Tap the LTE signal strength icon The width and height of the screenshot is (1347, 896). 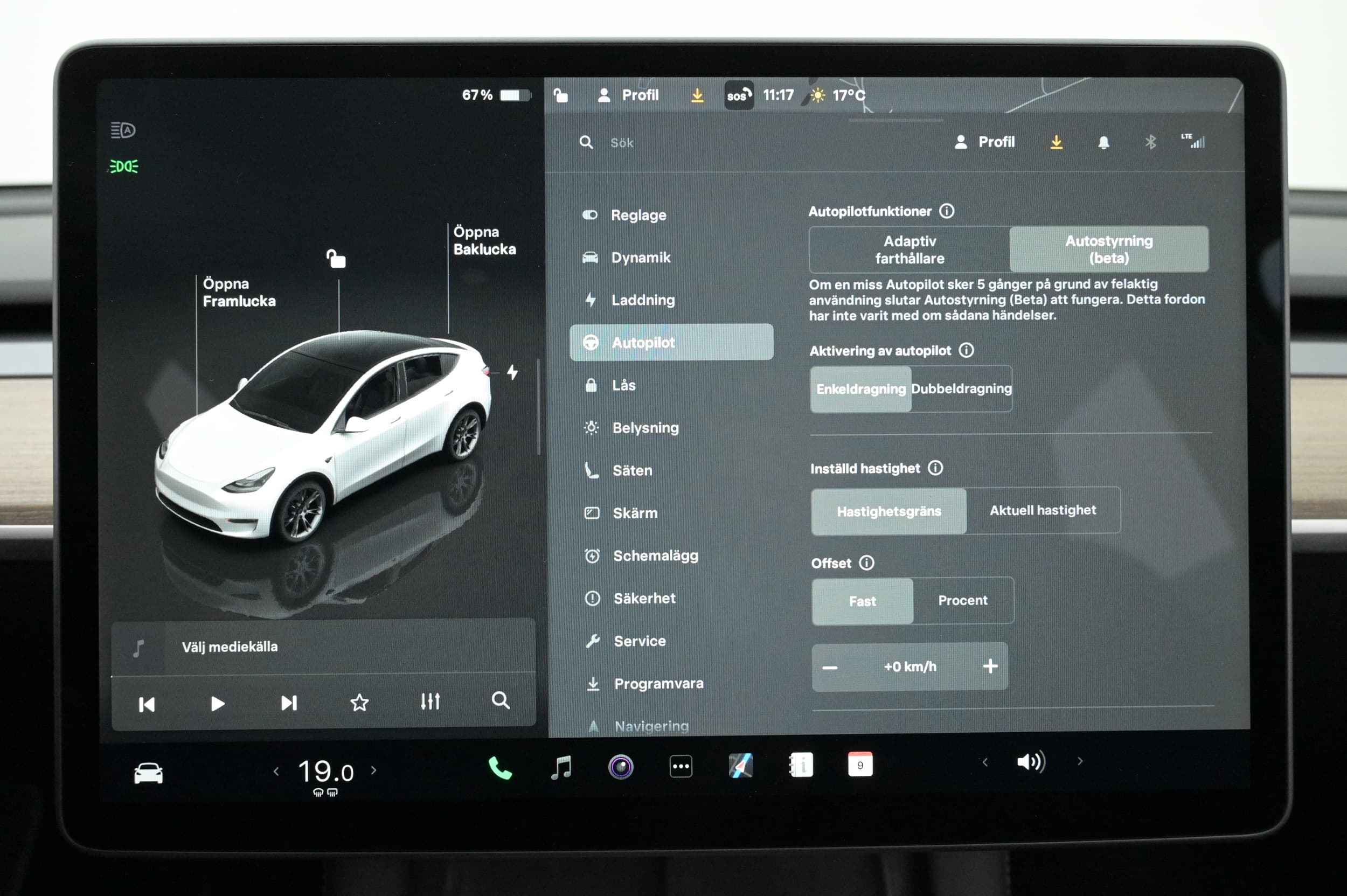coord(1193,141)
